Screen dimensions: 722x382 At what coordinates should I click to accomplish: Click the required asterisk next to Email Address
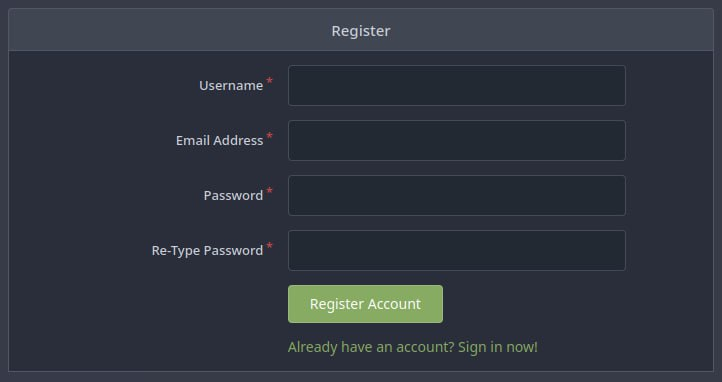tap(270, 136)
